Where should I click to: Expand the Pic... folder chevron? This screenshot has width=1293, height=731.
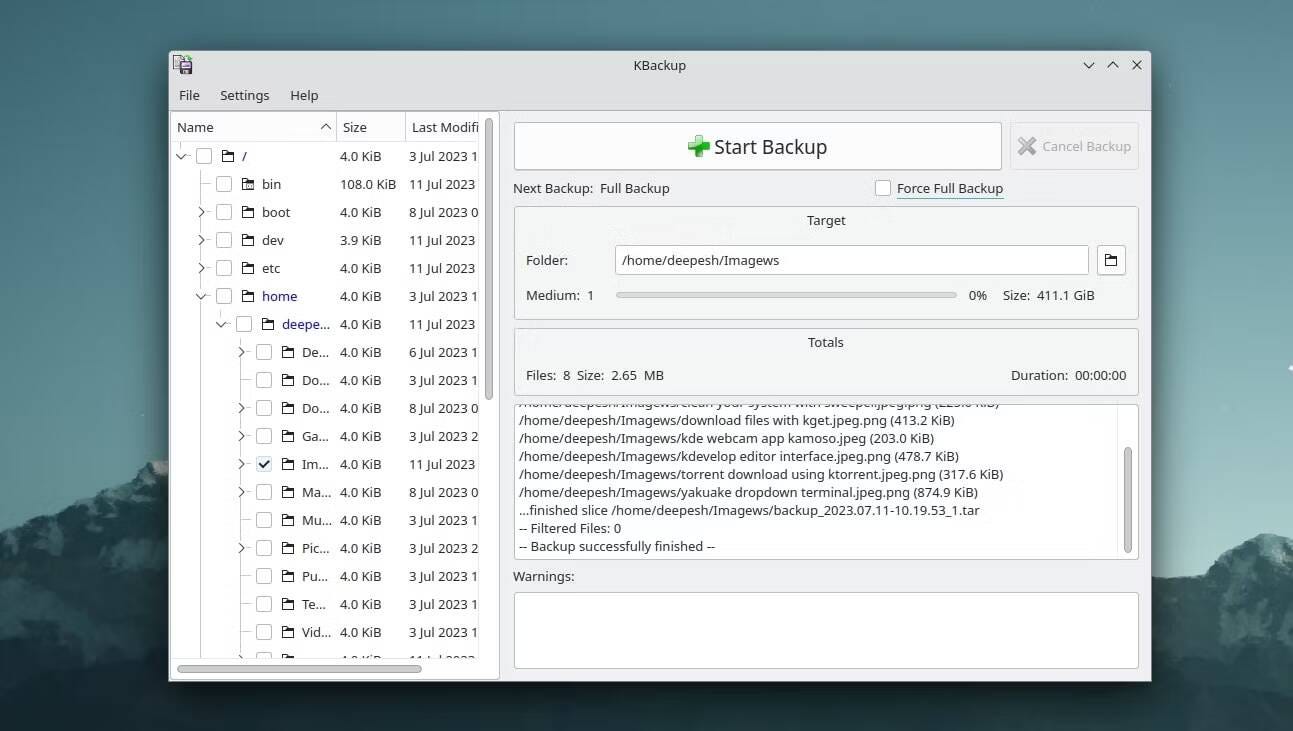pyautogui.click(x=240, y=548)
